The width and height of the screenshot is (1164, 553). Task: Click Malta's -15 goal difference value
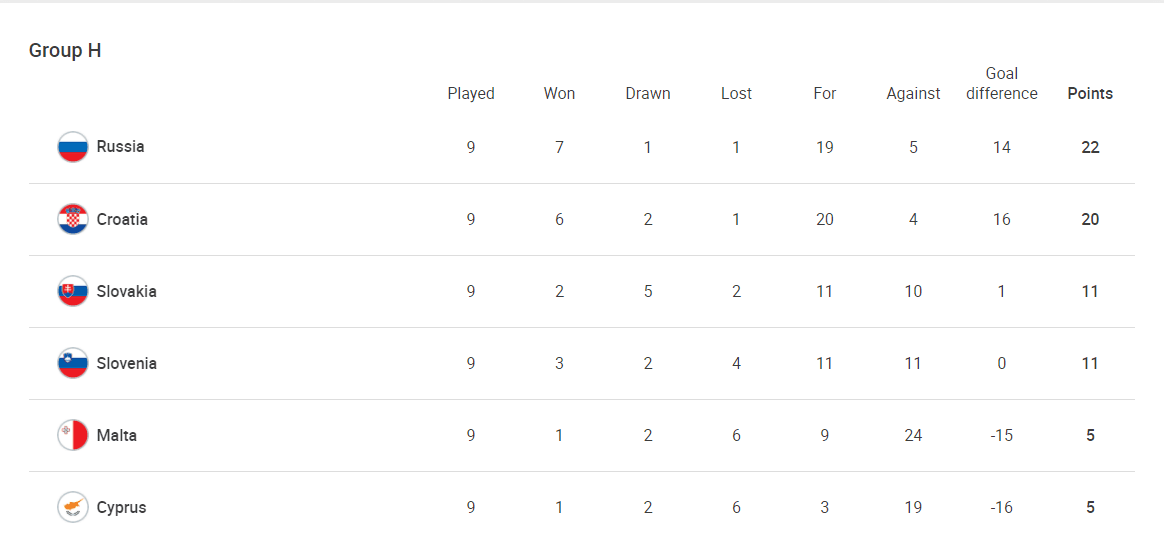[x=1001, y=435]
